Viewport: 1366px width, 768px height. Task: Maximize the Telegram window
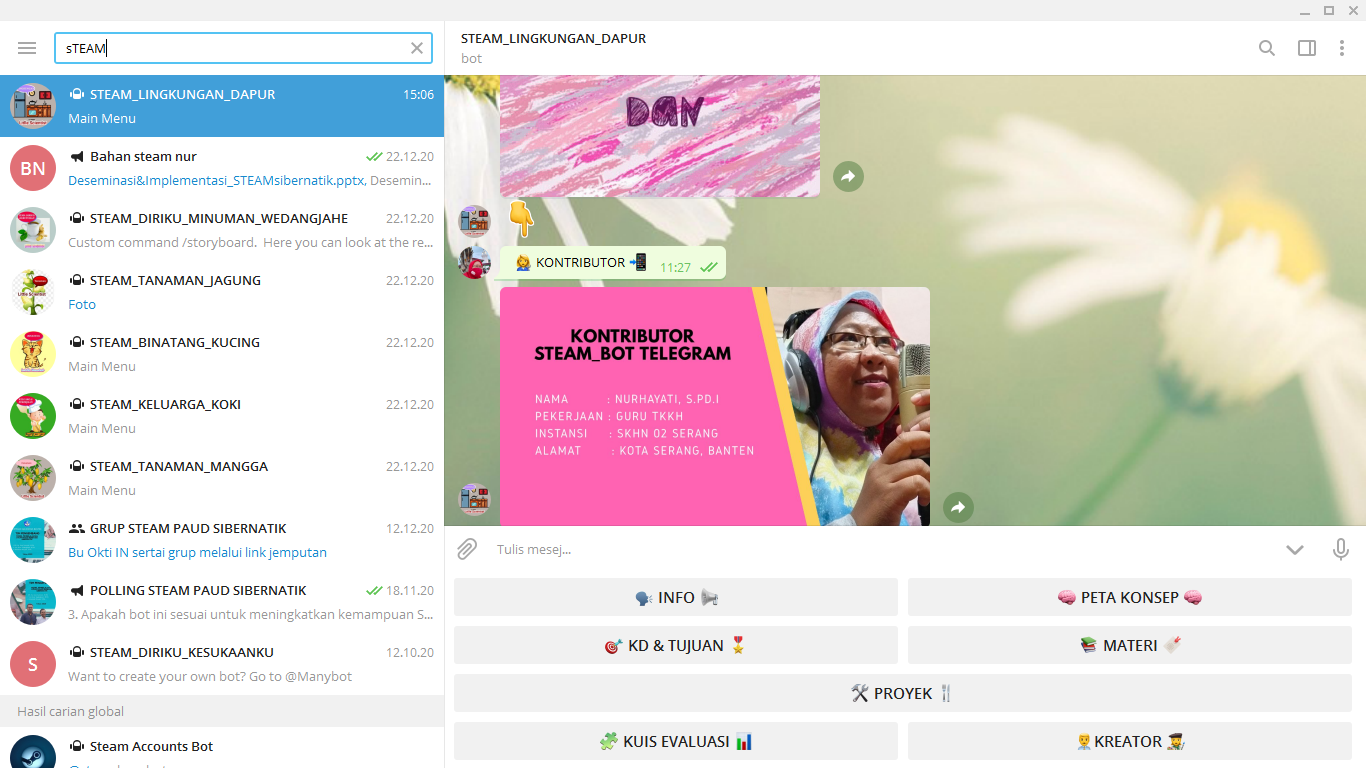1329,10
